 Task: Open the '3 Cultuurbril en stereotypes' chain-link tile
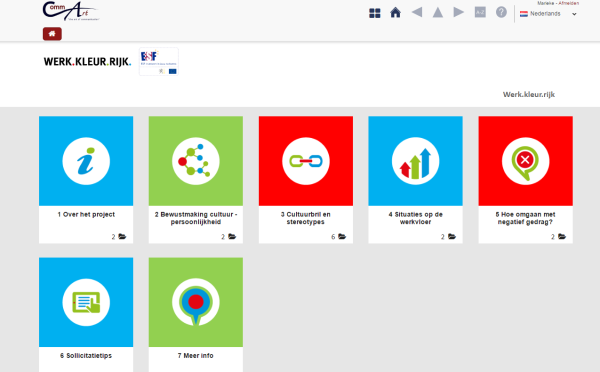coord(306,179)
